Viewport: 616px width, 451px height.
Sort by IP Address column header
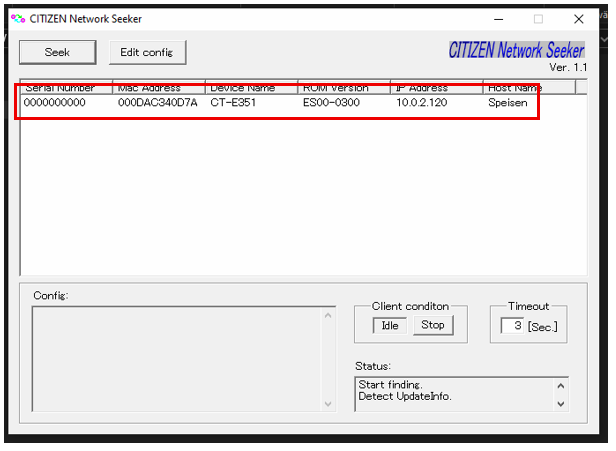[x=436, y=87]
